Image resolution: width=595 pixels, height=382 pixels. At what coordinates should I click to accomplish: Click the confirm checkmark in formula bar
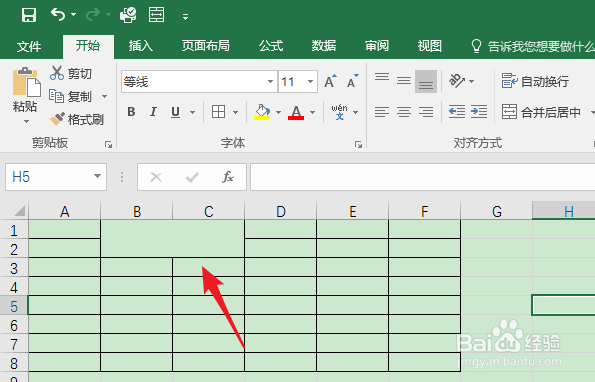pos(192,177)
